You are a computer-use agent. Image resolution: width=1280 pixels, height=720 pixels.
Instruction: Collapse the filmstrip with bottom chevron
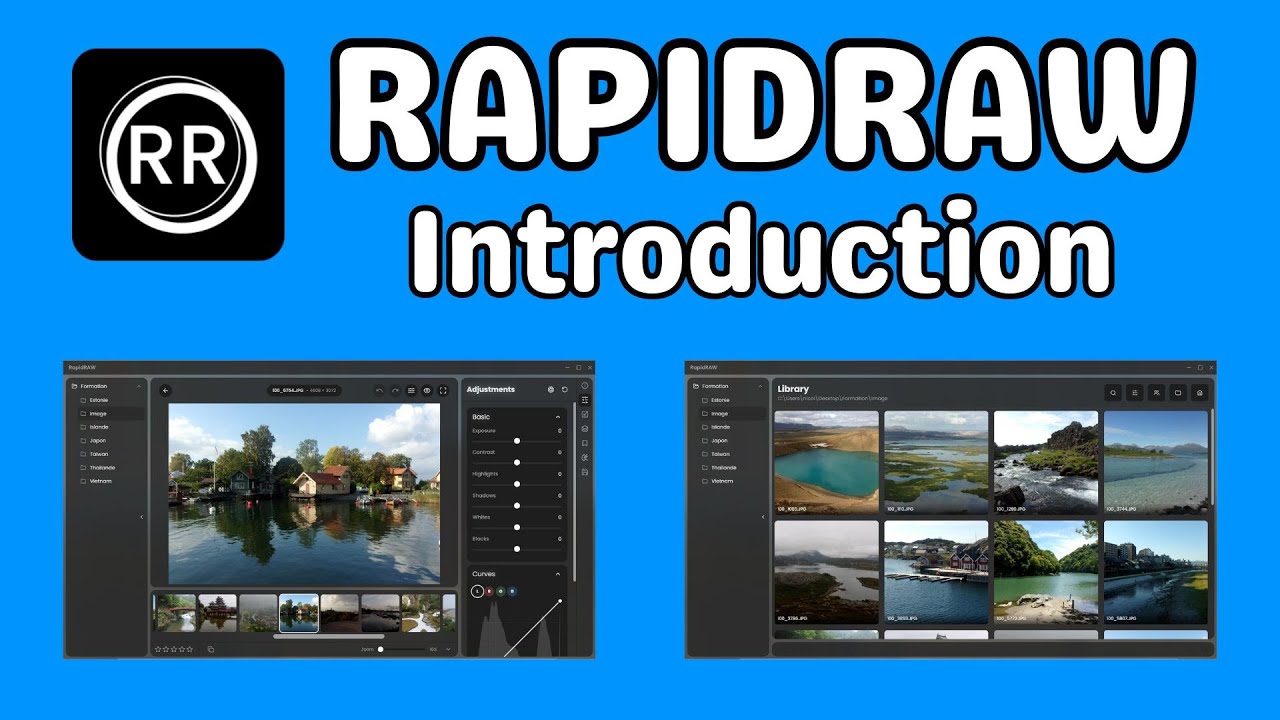coord(448,649)
